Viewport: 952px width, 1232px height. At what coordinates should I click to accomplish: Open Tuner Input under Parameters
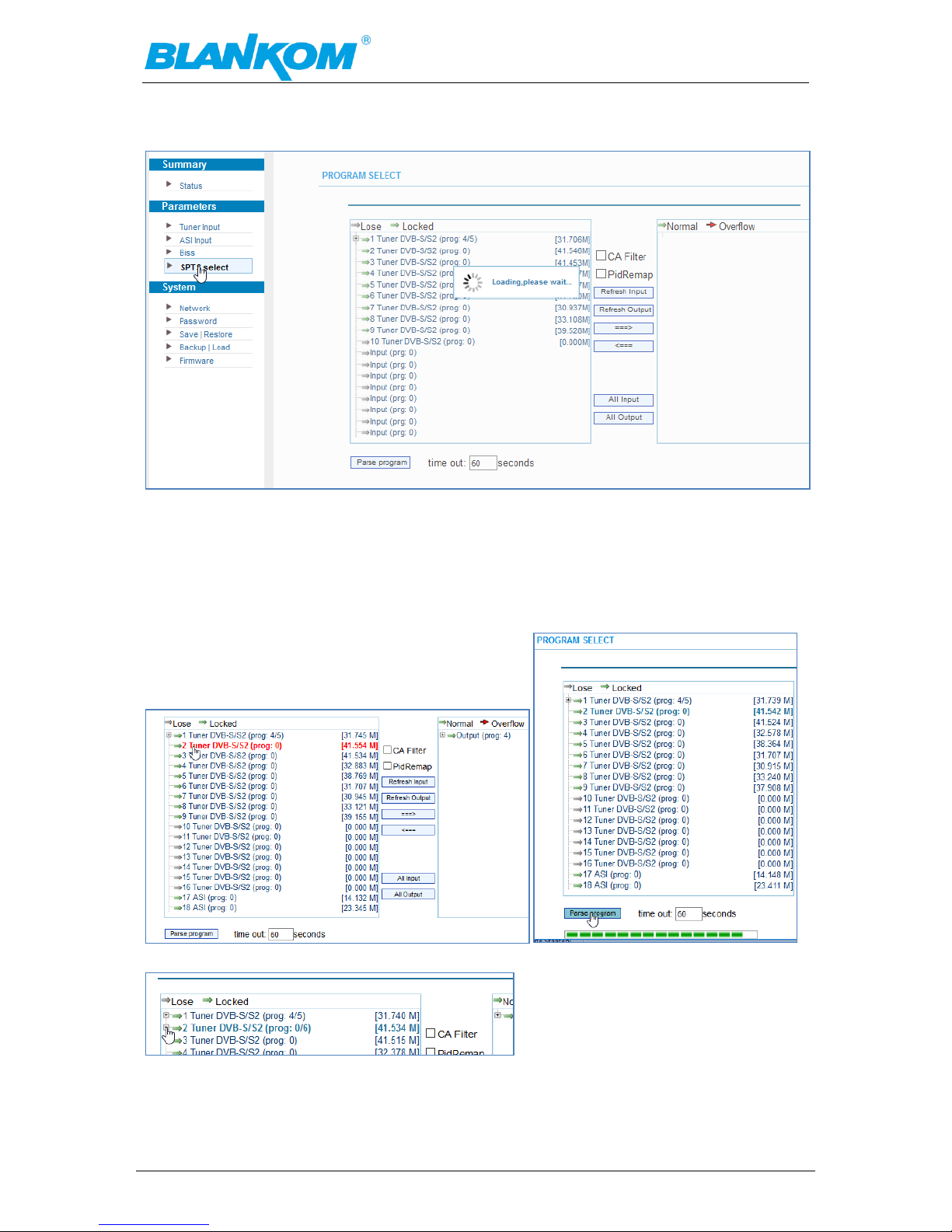coord(200,227)
